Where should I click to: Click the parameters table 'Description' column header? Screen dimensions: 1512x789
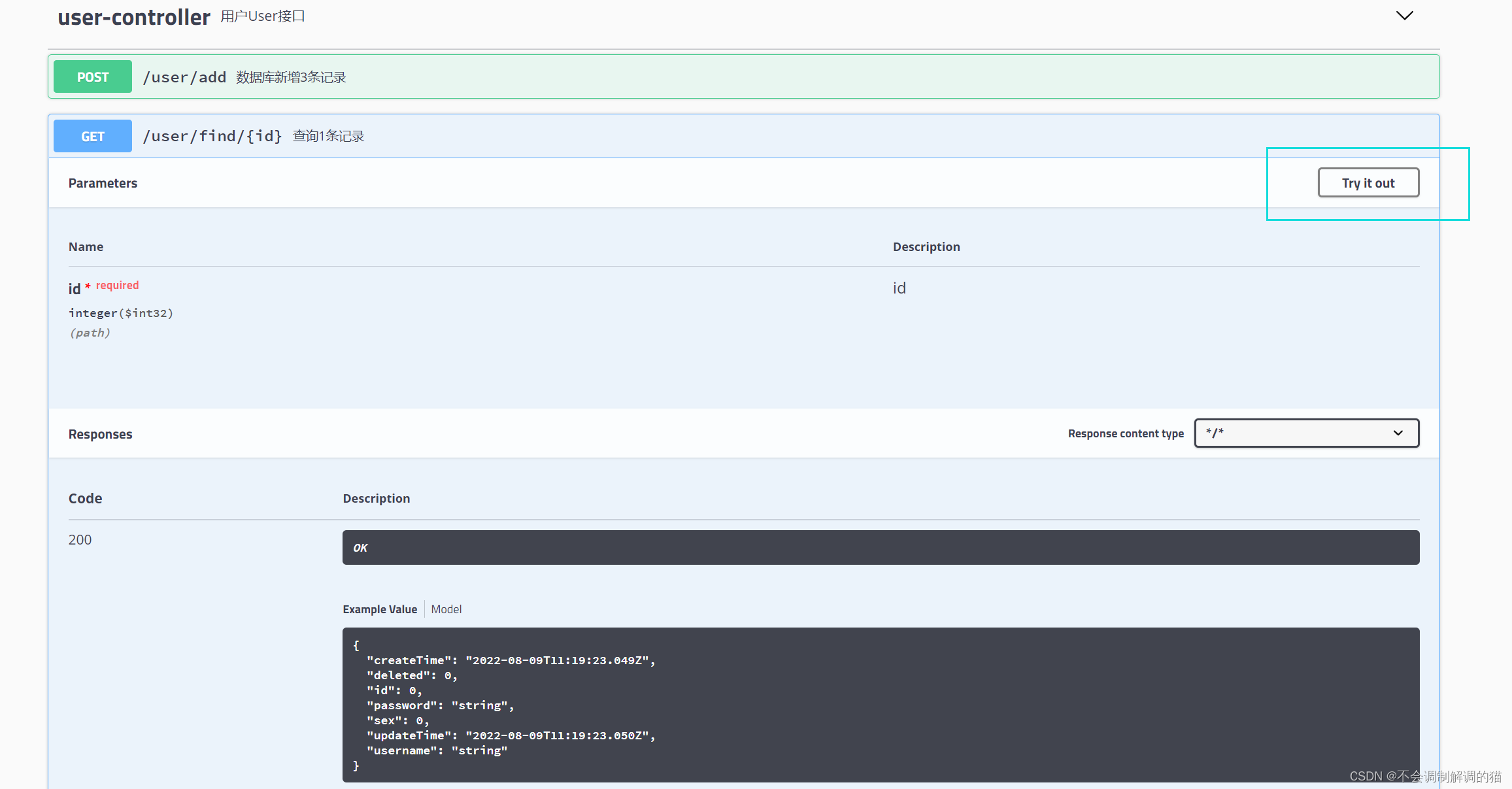click(926, 246)
